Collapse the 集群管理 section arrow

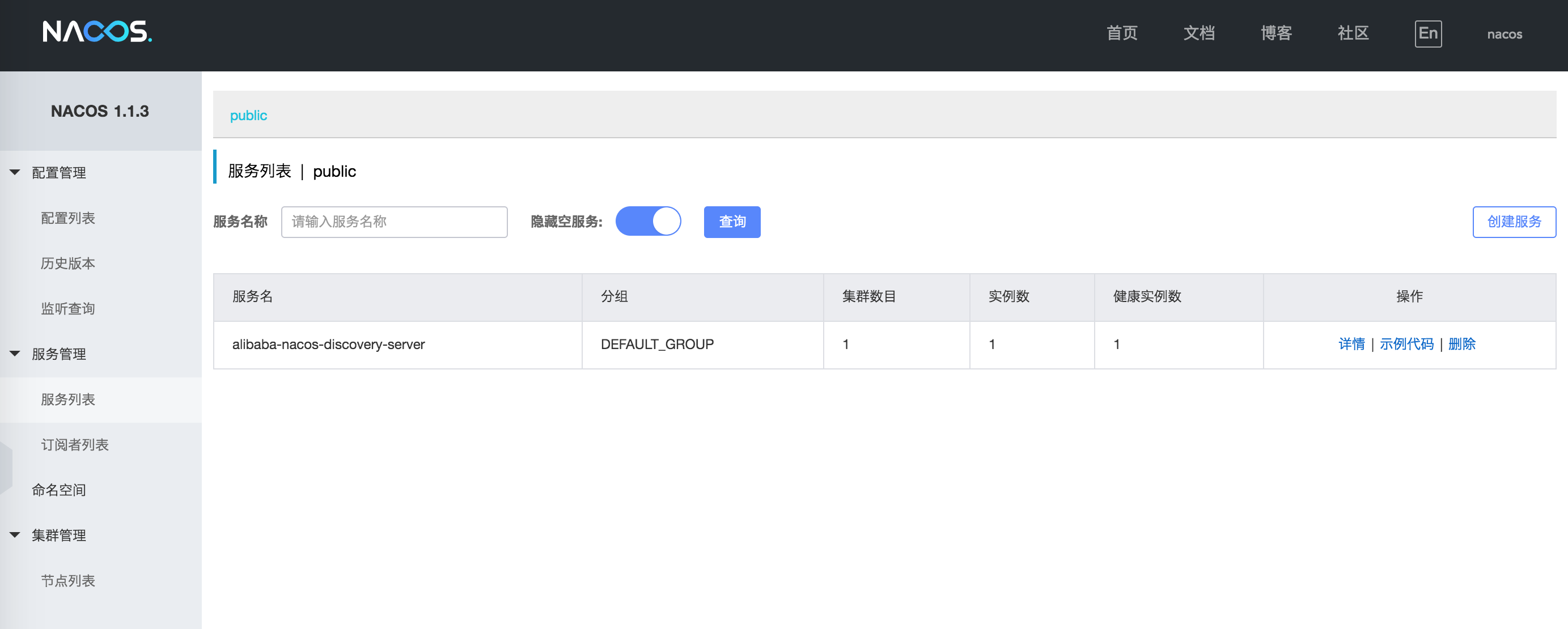pyautogui.click(x=15, y=535)
